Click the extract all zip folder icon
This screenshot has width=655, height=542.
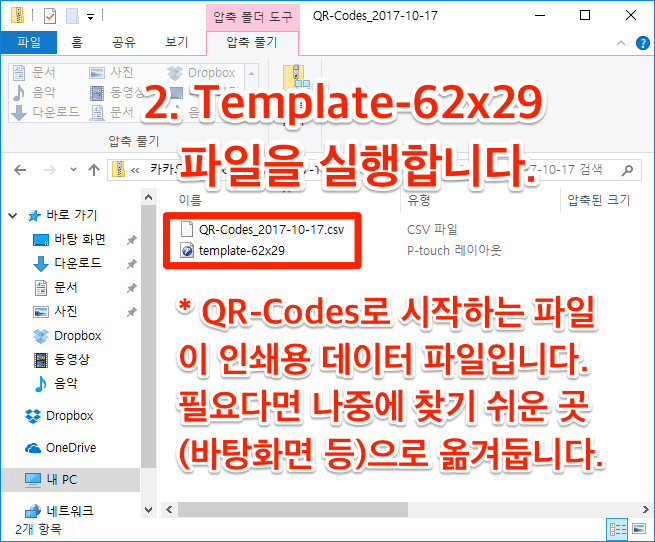[296, 77]
